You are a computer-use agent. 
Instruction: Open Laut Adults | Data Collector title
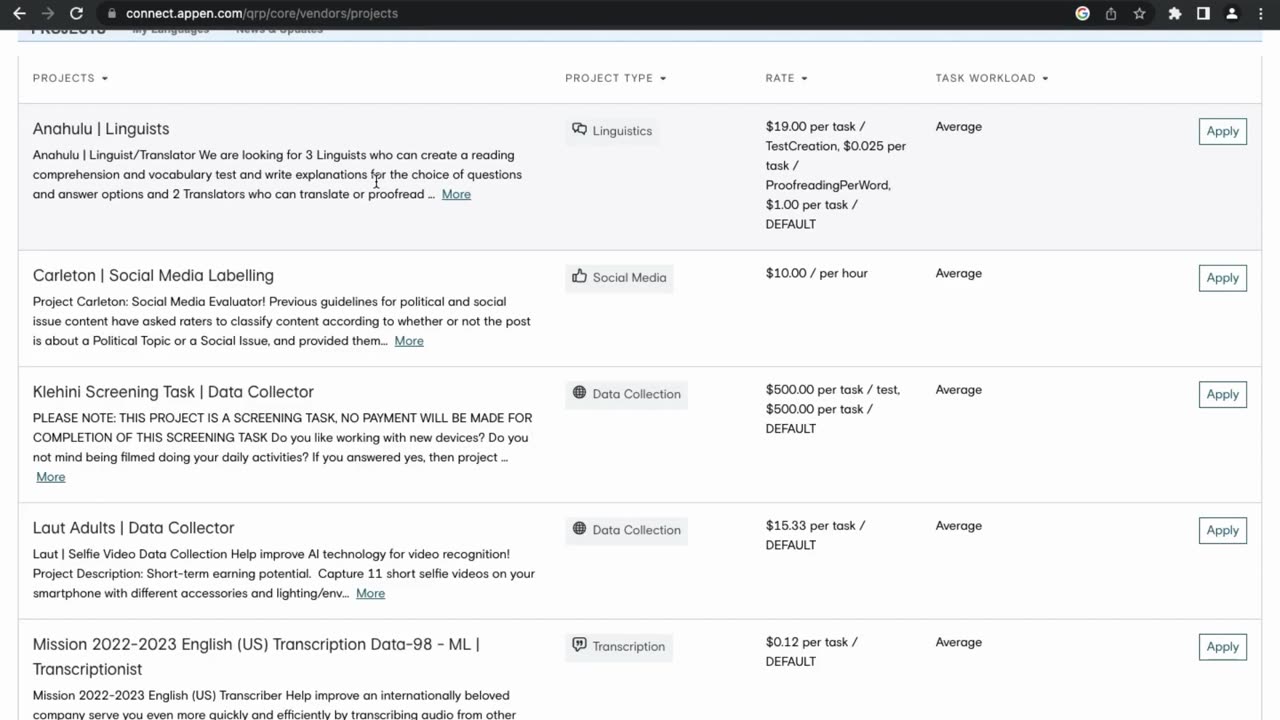pyautogui.click(x=133, y=528)
